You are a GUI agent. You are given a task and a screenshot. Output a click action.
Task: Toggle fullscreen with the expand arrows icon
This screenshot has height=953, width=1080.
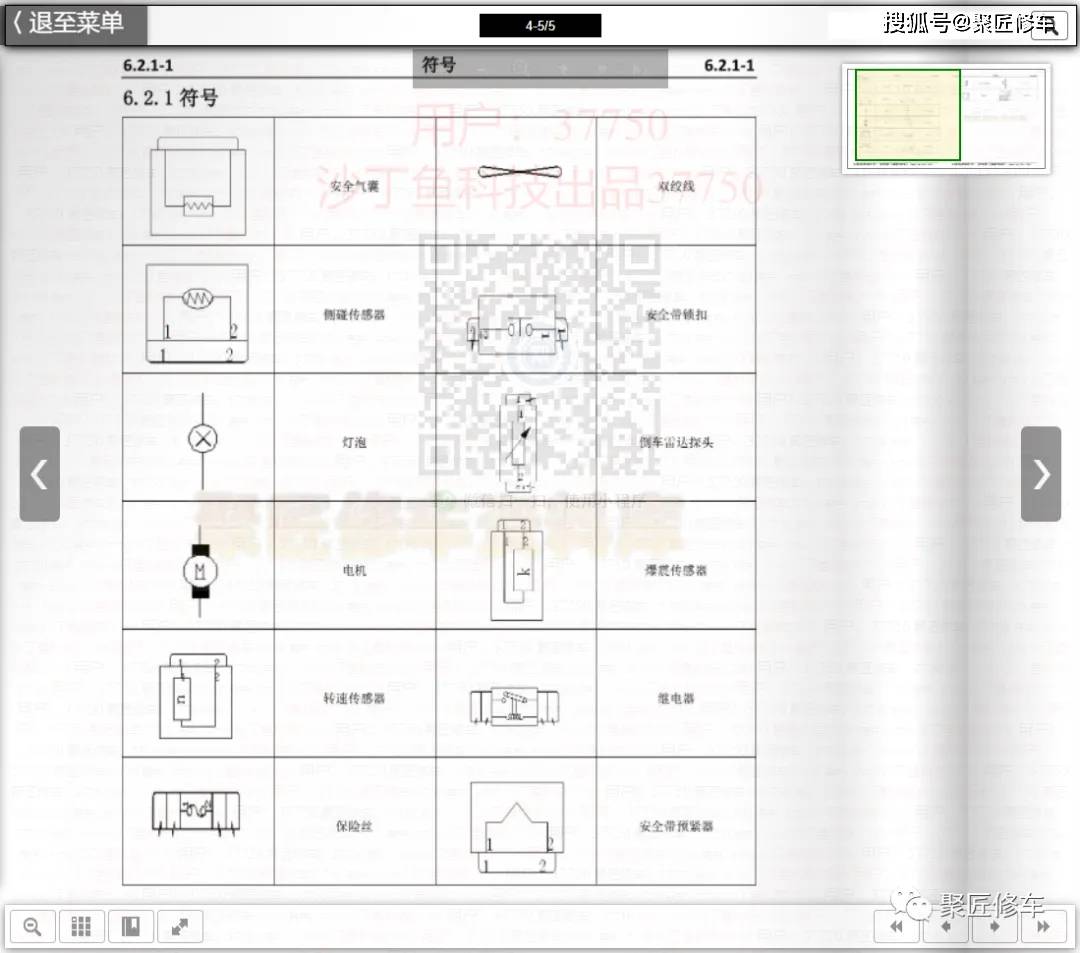[180, 926]
